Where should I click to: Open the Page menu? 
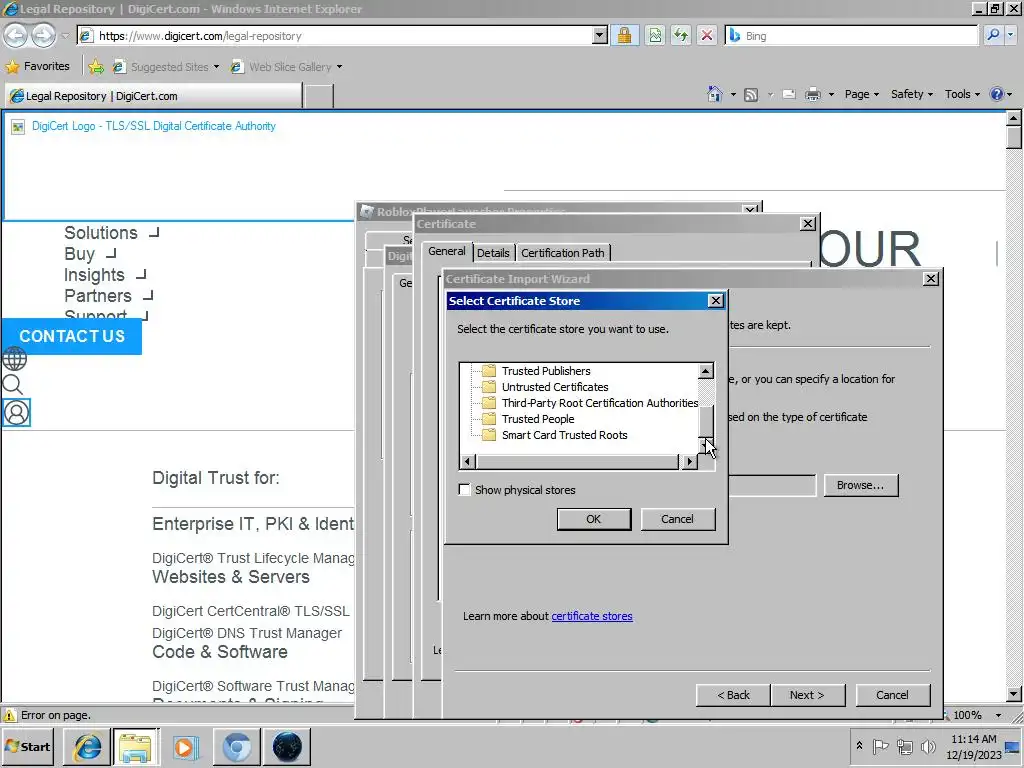[861, 95]
